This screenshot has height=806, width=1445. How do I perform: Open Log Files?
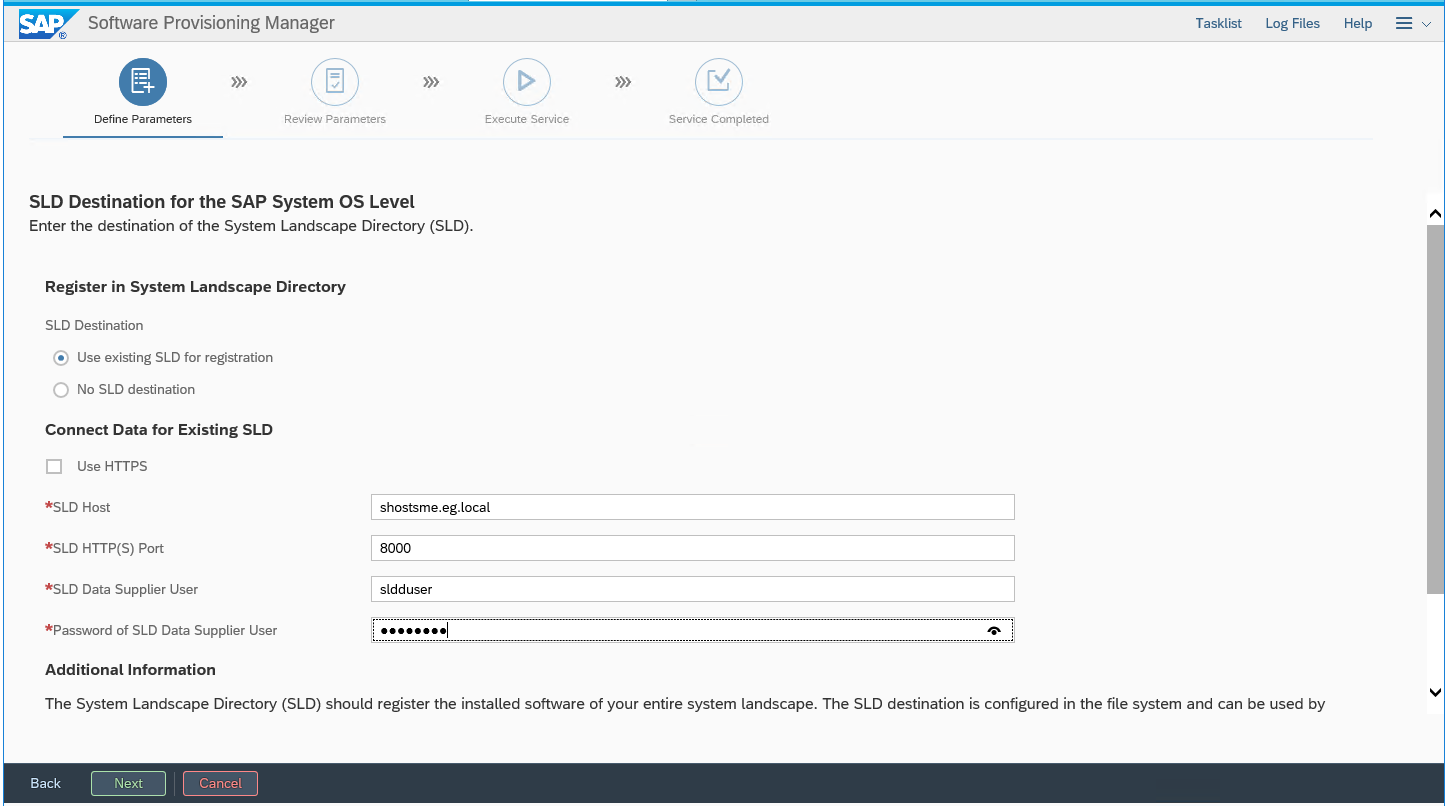pyautogui.click(x=1292, y=23)
